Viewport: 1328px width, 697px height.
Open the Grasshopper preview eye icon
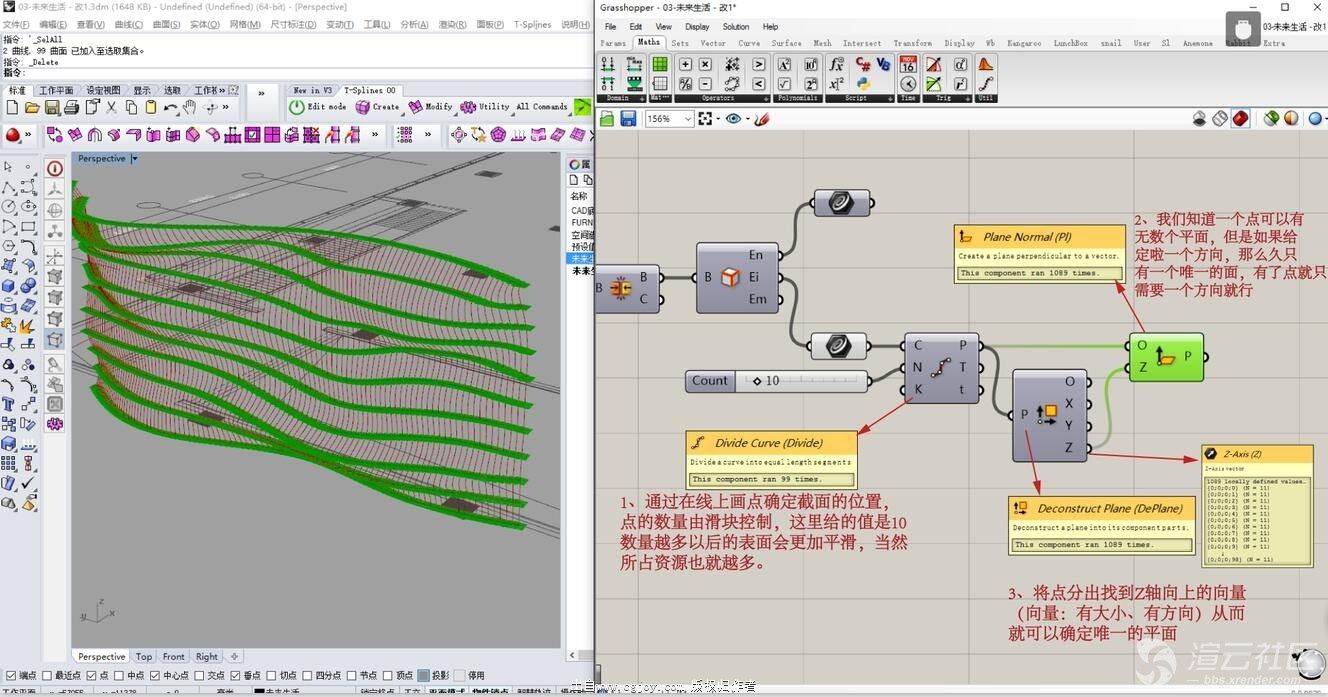(x=735, y=119)
